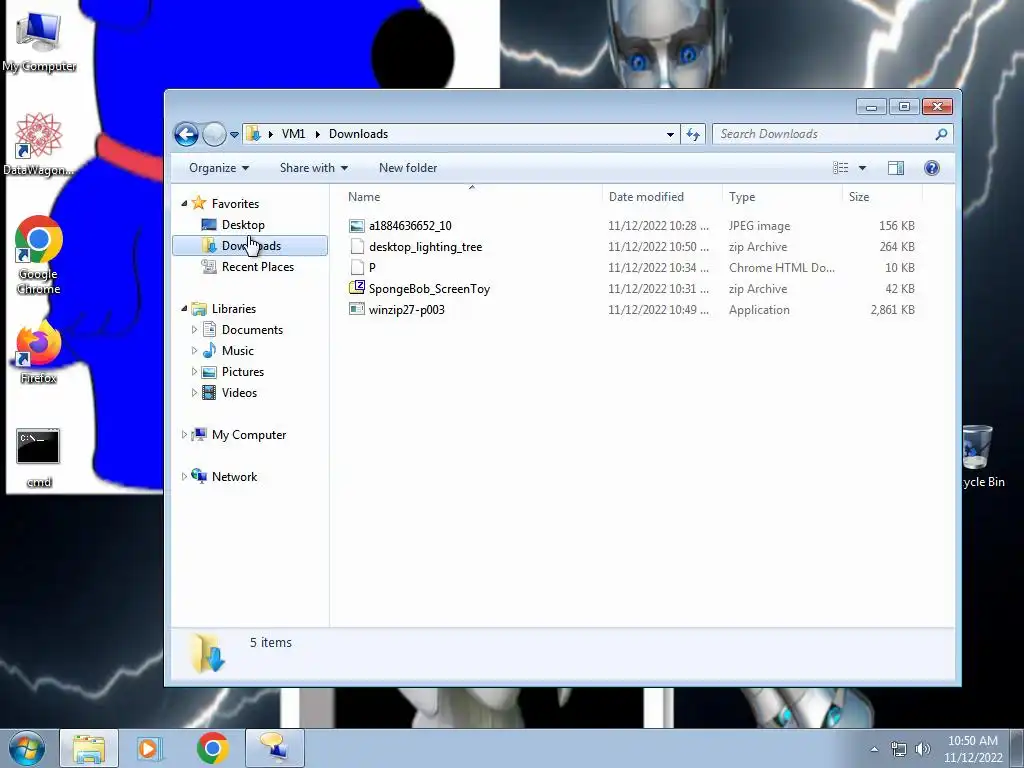1024x768 pixels.
Task: Open the Recycle Bin desktop icon
Action: pyautogui.click(x=982, y=456)
